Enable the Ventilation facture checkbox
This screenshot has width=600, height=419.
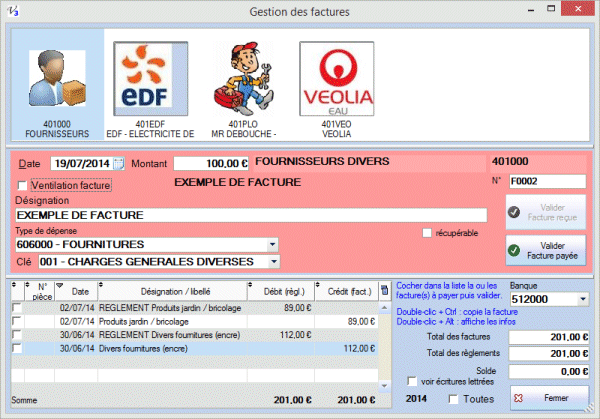tap(24, 185)
